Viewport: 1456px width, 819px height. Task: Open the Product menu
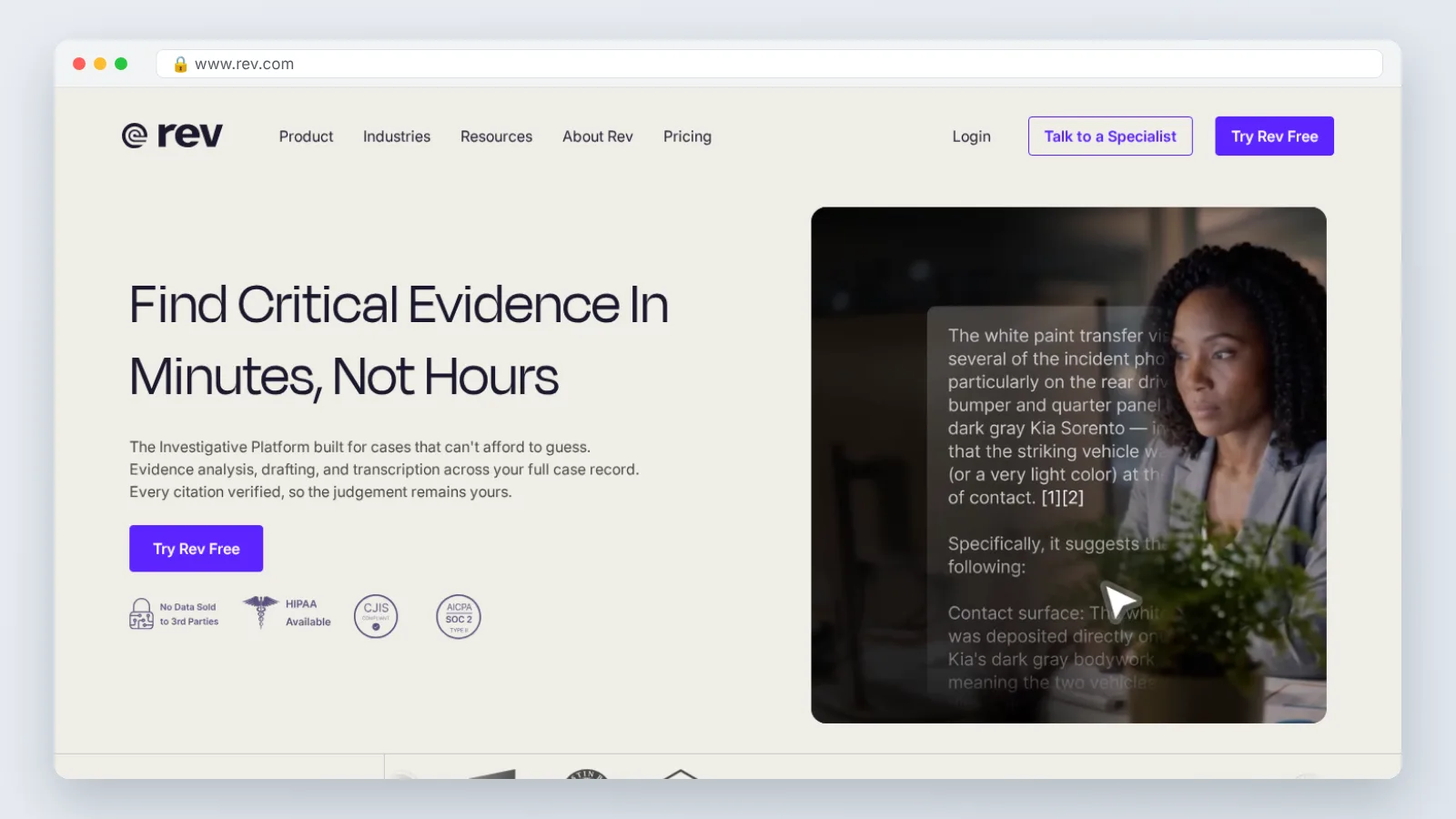coord(306,136)
